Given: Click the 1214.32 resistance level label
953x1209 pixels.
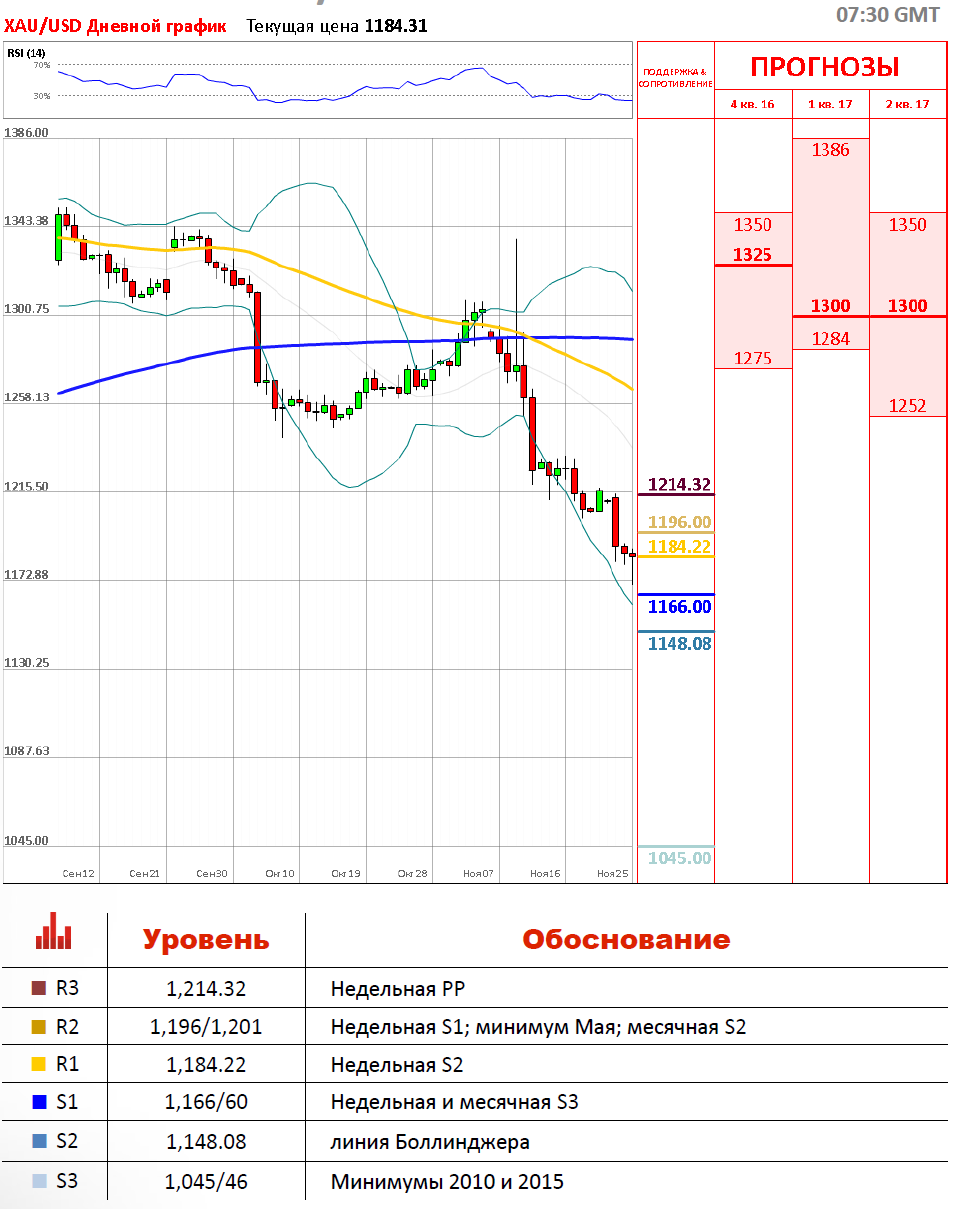Looking at the screenshot, I should point(680,485).
